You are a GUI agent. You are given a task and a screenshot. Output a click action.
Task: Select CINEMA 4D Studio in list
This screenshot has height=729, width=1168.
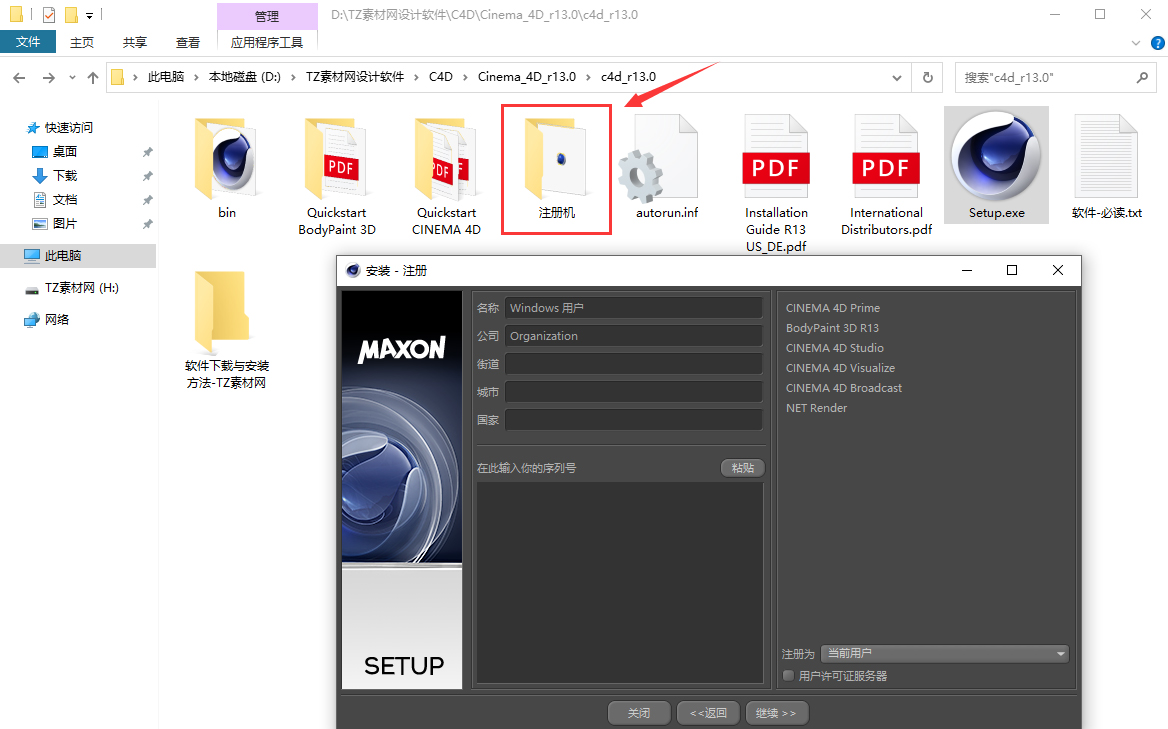834,348
